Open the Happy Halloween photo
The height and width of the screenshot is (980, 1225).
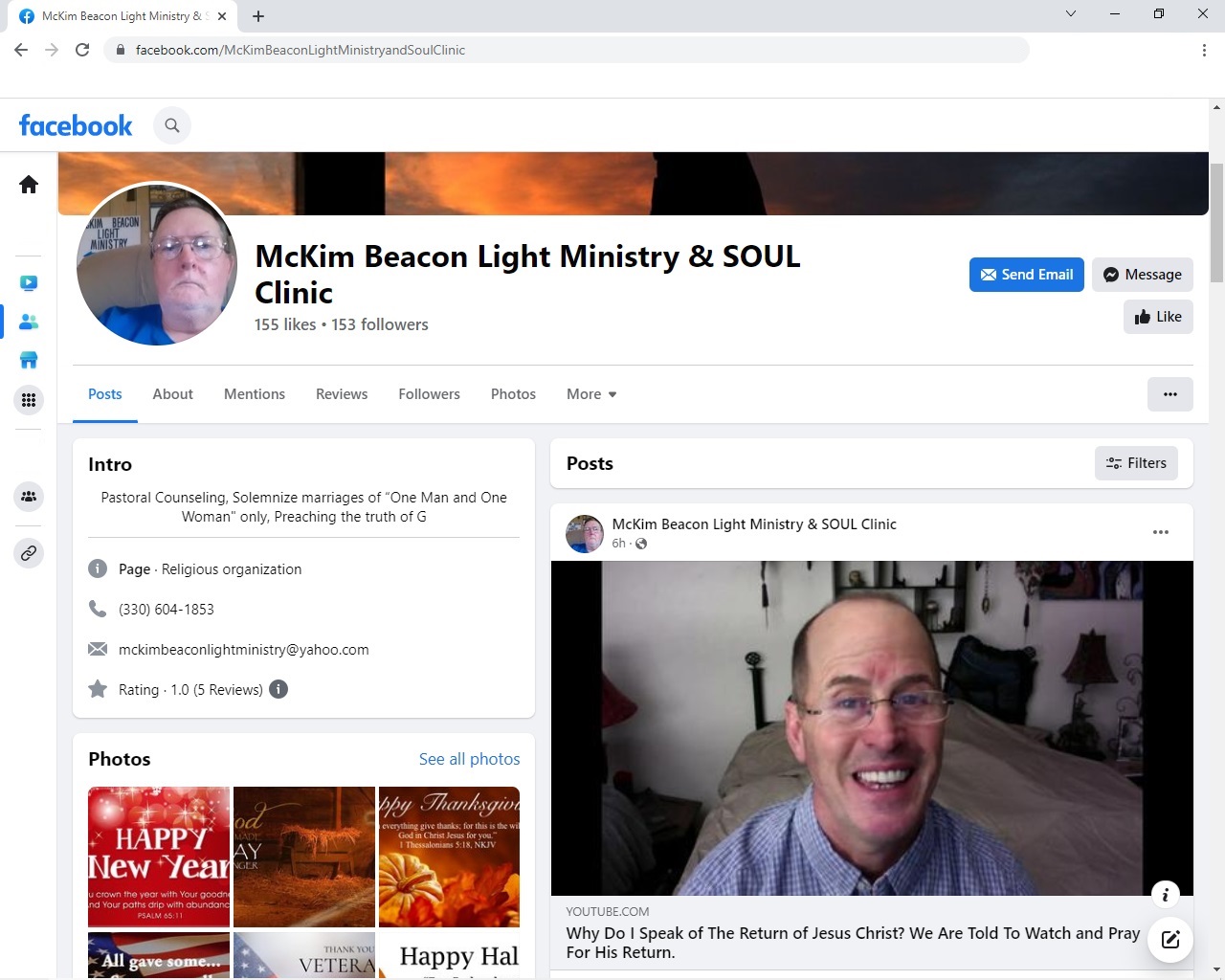[450, 955]
